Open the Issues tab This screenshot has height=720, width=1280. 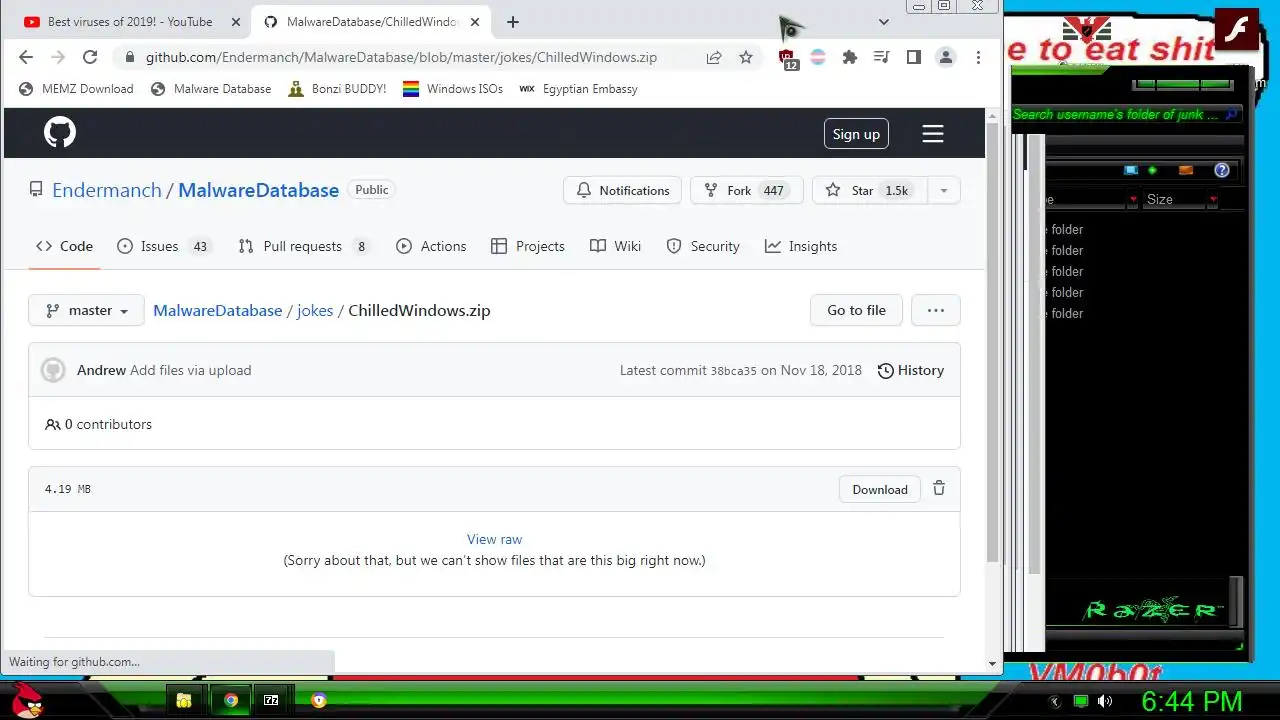[x=164, y=246]
